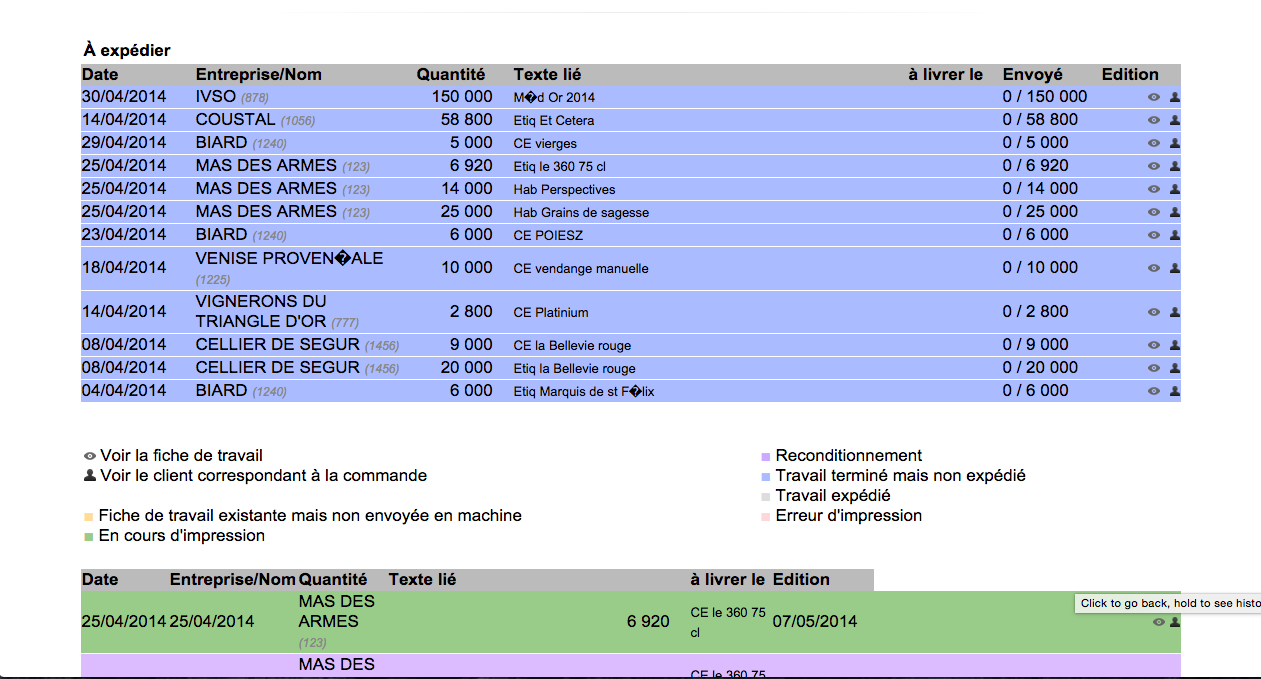The width and height of the screenshot is (1261, 679).
Task: Click person icon for Etiq la Bellevie rouge
Action: coord(1175,368)
